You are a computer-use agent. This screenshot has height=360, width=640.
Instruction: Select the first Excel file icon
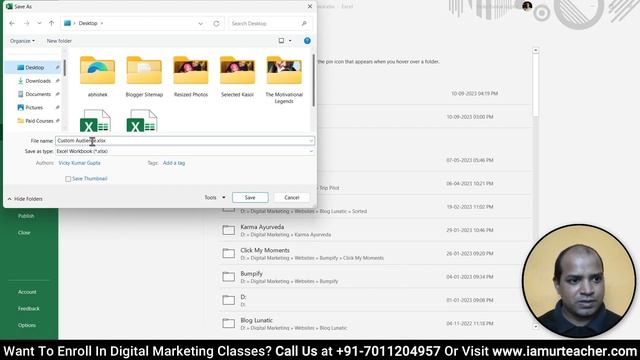95,121
